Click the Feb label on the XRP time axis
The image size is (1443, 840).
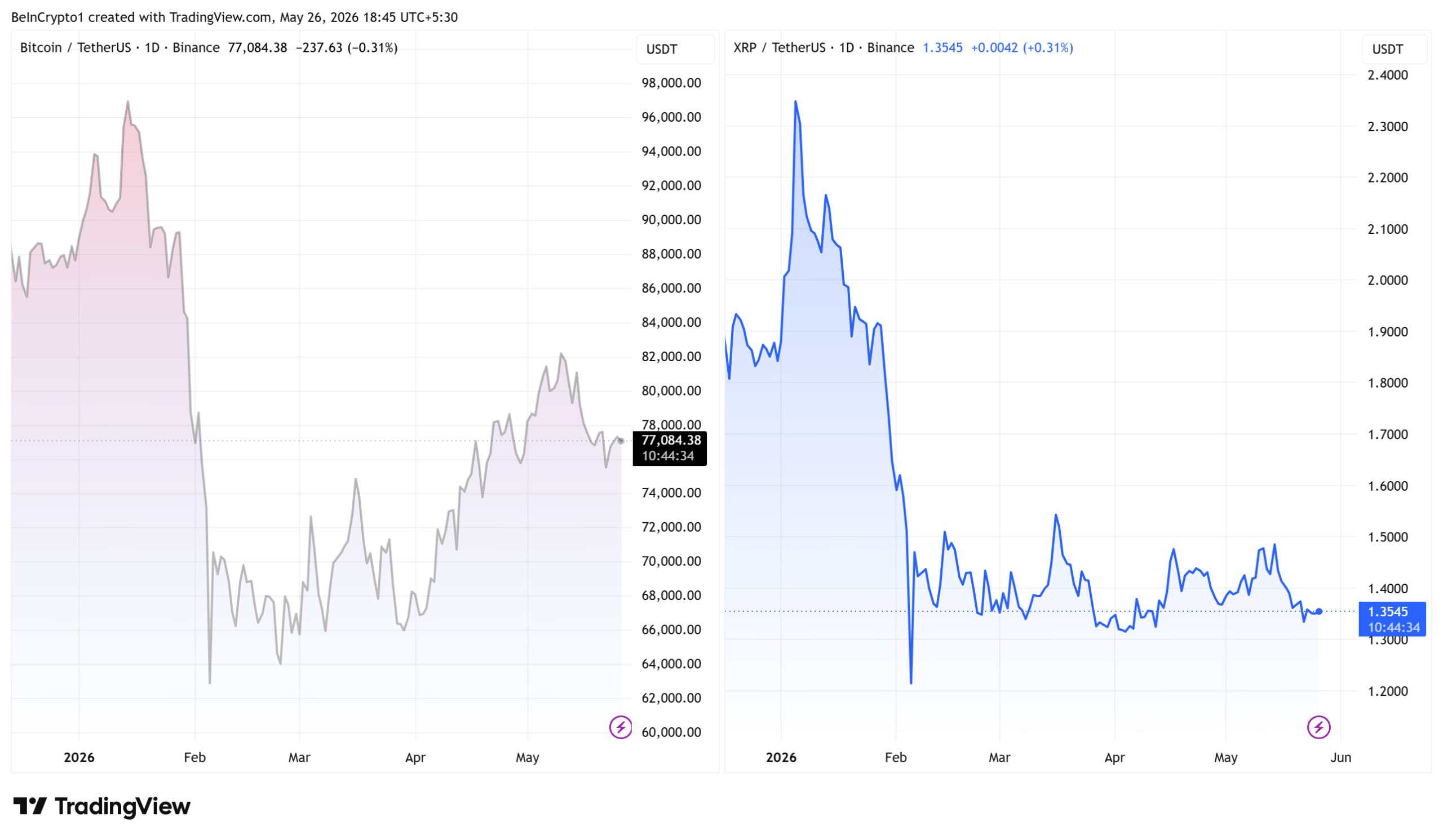click(896, 758)
